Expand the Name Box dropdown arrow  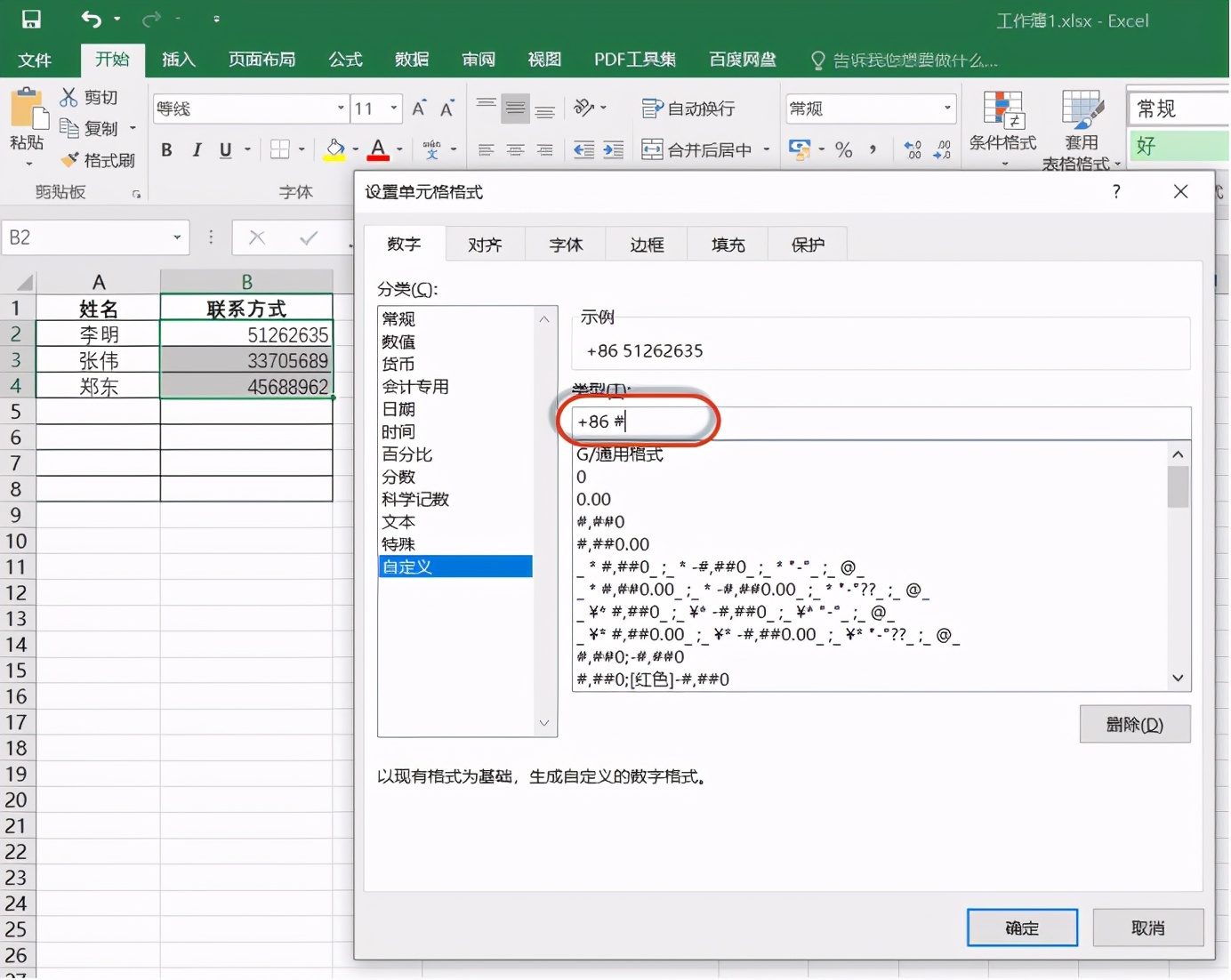tap(177, 237)
